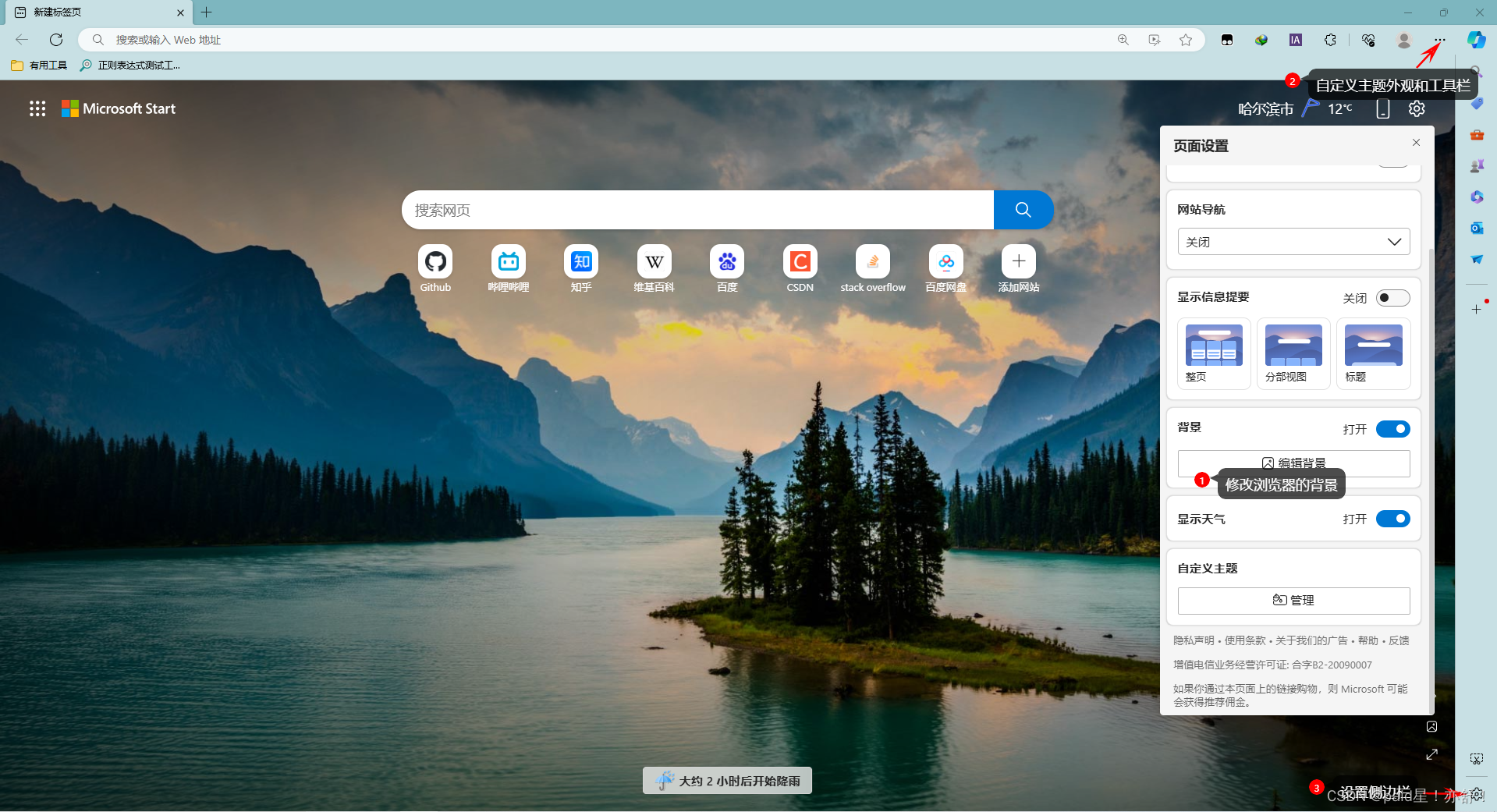1497x812 pixels.
Task: Toggle the 背景 switch off
Action: click(x=1392, y=429)
